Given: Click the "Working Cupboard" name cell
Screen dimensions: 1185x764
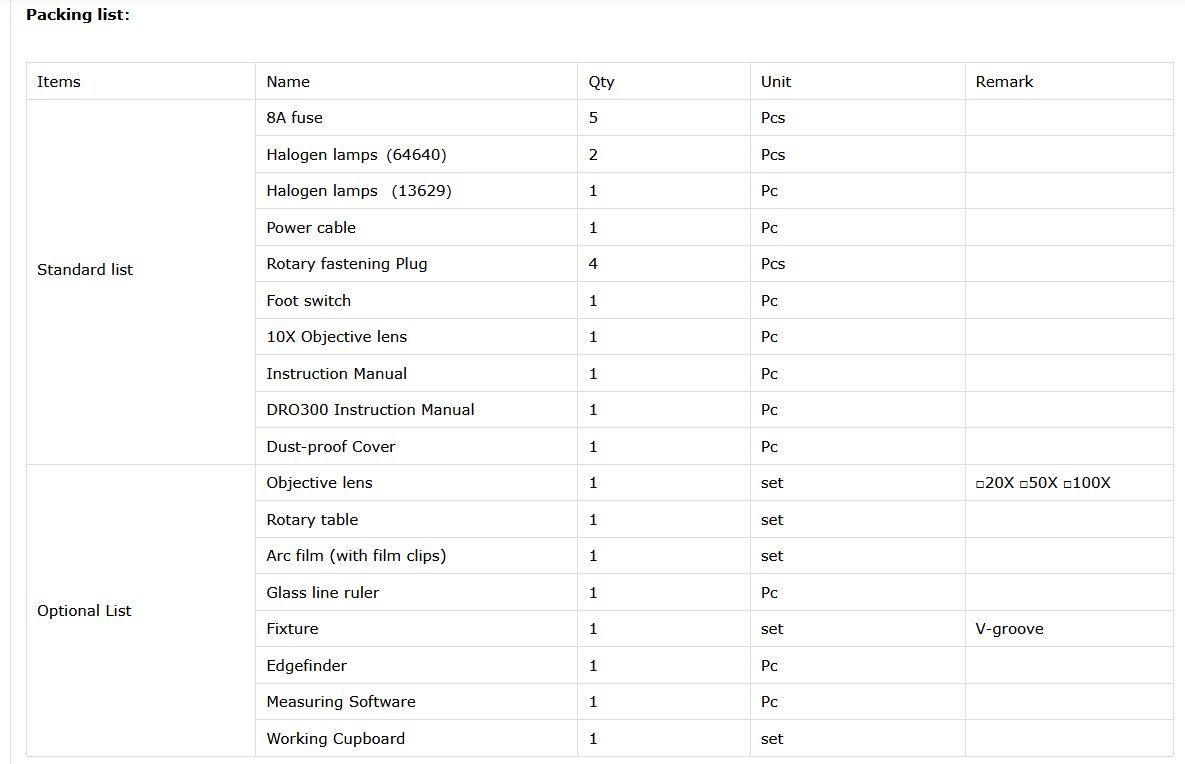Looking at the screenshot, I should point(335,739).
